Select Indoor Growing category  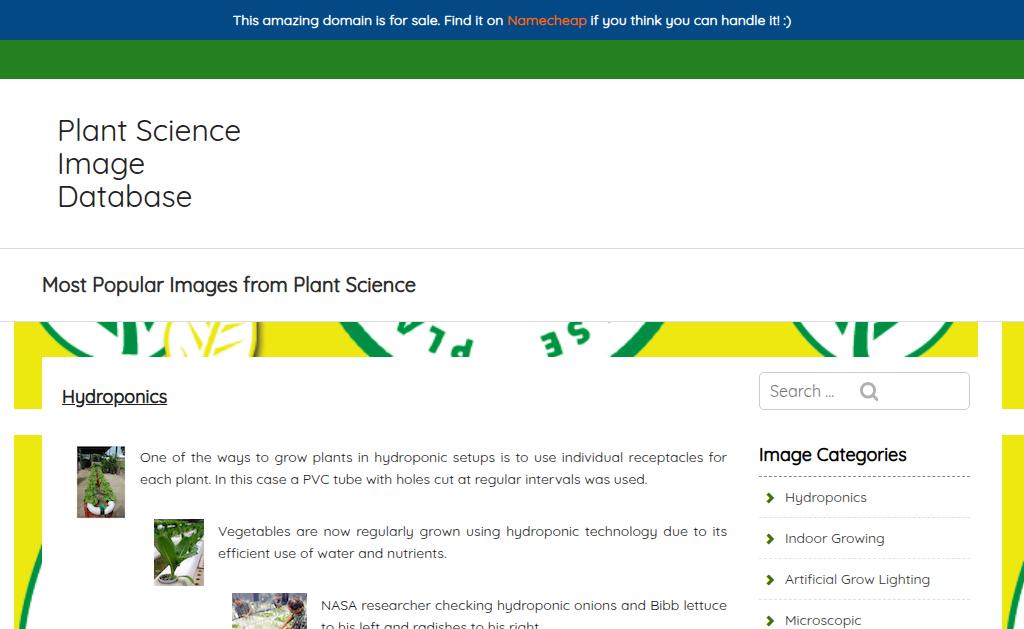coord(834,539)
